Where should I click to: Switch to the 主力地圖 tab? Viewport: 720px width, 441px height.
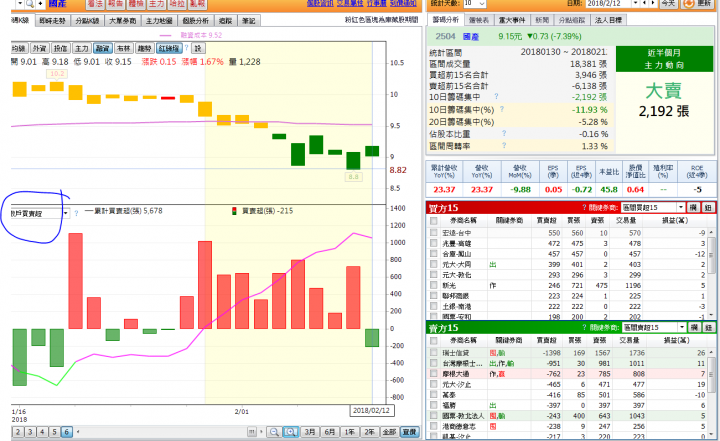coord(159,21)
